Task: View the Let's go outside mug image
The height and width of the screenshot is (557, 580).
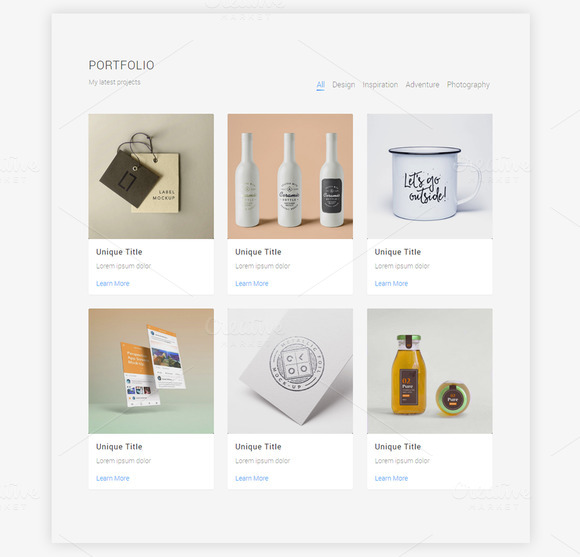Action: pyautogui.click(x=429, y=176)
